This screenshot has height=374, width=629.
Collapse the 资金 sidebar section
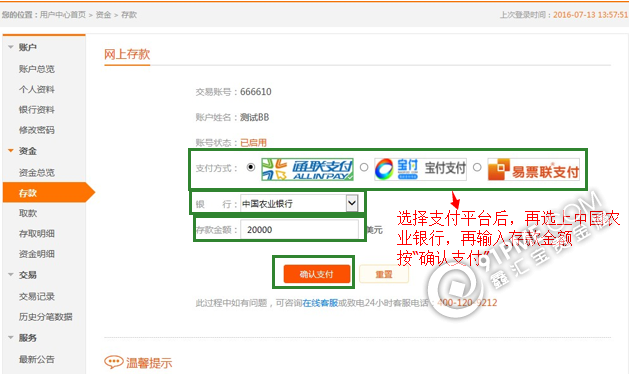(11, 151)
